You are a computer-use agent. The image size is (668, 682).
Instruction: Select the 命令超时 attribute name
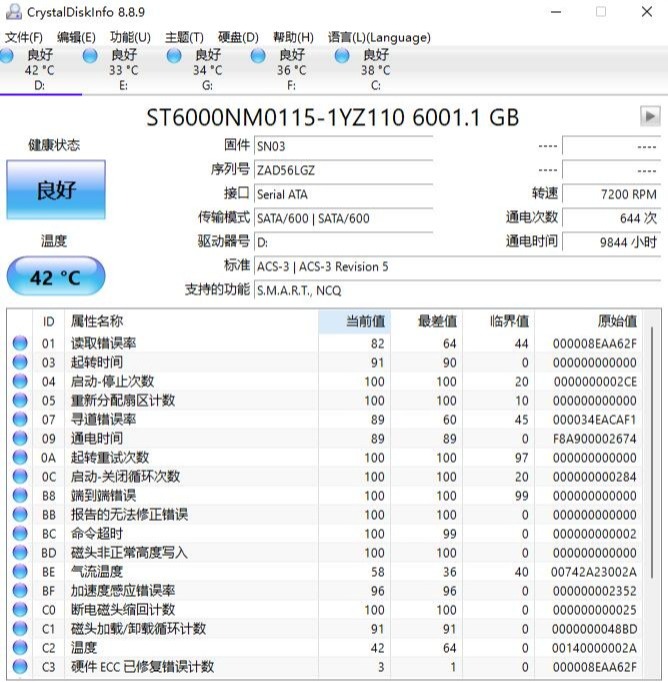point(97,533)
